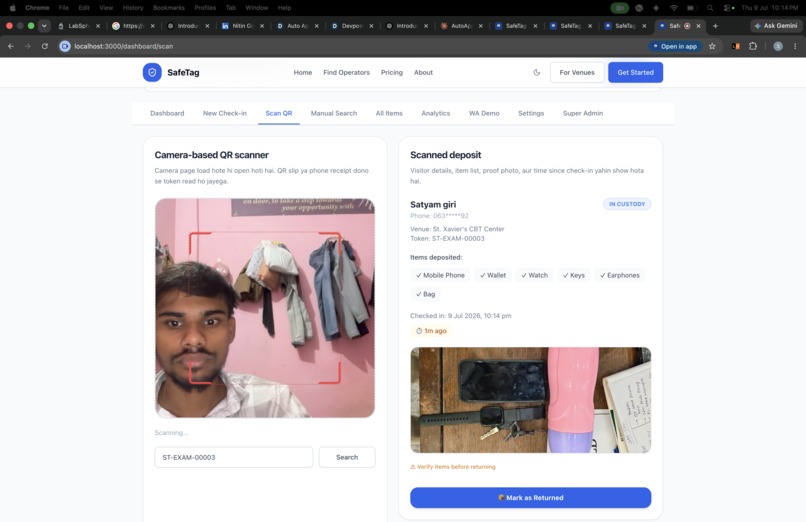Click the IN CUSTODY status badge
Screen dimensions: 806x522
(627, 204)
